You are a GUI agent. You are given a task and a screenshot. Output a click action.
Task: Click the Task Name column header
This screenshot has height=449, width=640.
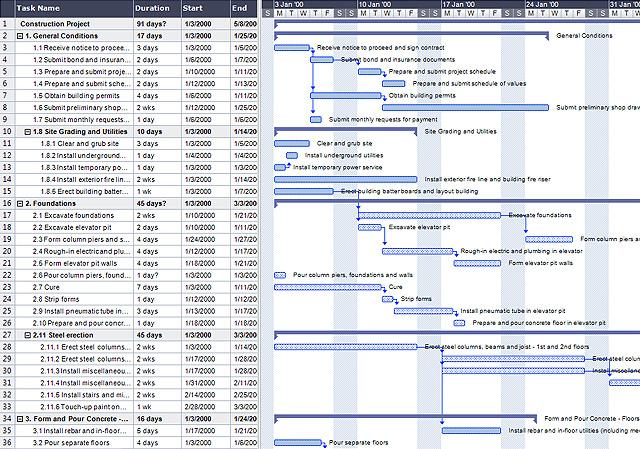(x=74, y=8)
